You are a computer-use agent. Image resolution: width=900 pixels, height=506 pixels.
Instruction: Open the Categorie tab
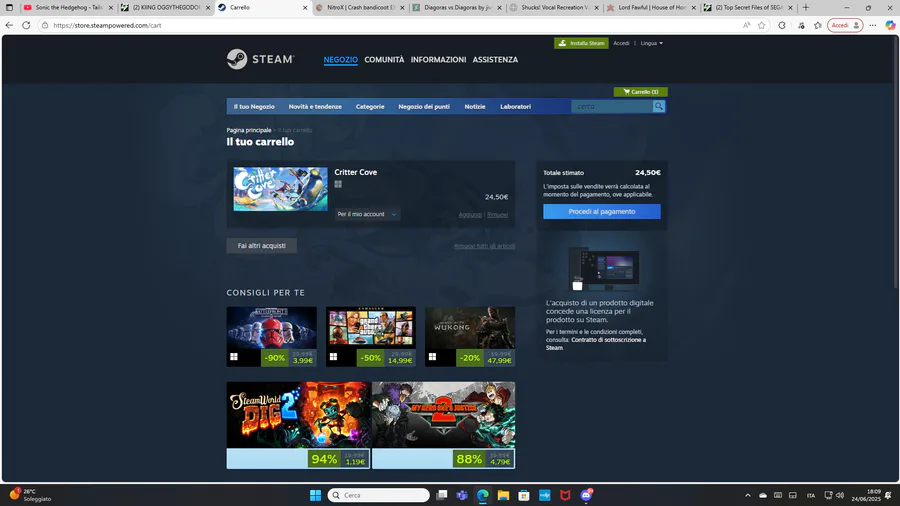[370, 107]
